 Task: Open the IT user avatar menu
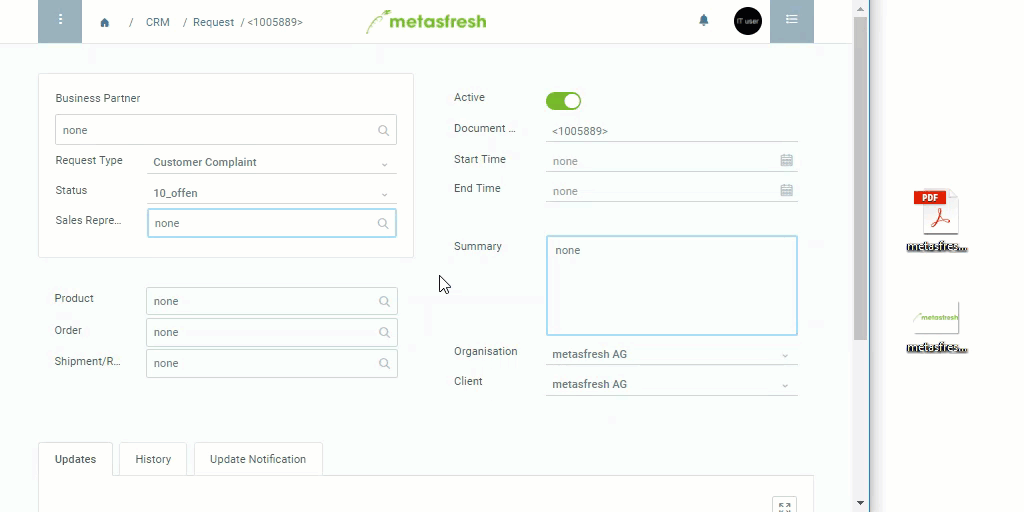click(x=748, y=21)
